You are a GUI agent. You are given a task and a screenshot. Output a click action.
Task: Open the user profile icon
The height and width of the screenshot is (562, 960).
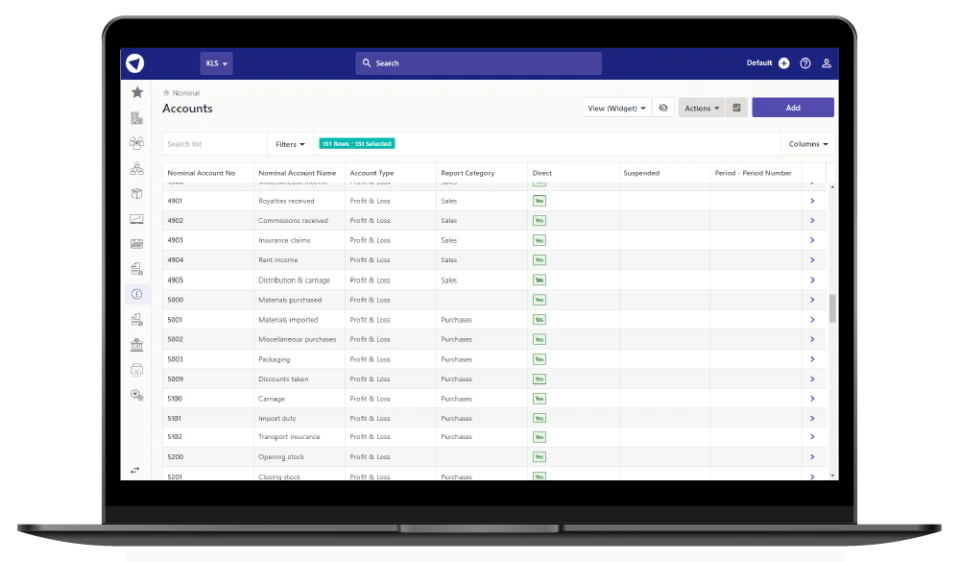(x=826, y=63)
